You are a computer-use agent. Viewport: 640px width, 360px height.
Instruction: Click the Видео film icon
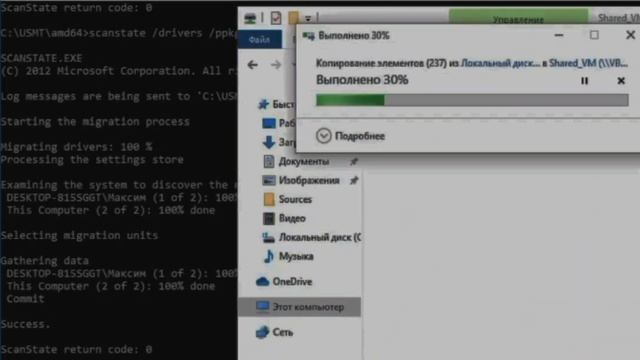coord(269,218)
